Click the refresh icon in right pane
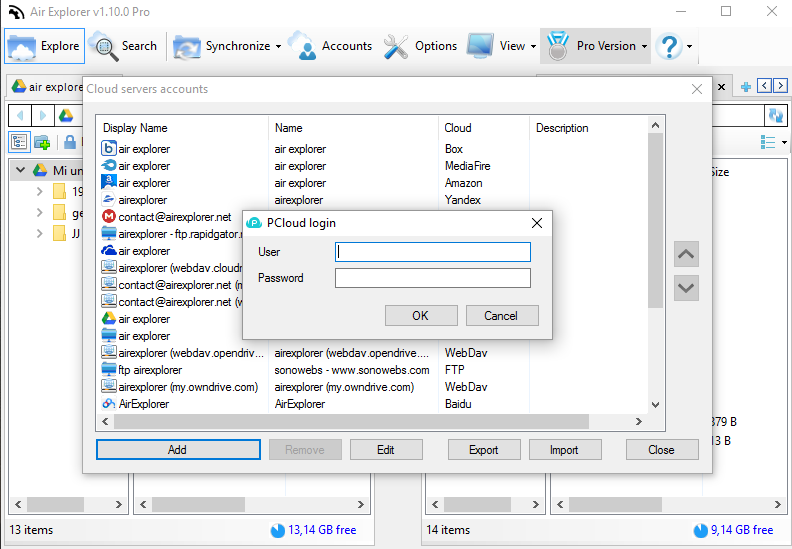This screenshot has height=549, width=792. (775, 116)
